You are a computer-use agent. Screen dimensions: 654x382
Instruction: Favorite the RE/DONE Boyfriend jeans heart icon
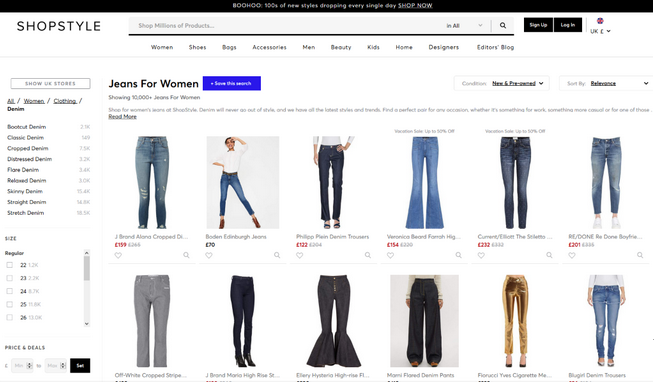(x=572, y=255)
